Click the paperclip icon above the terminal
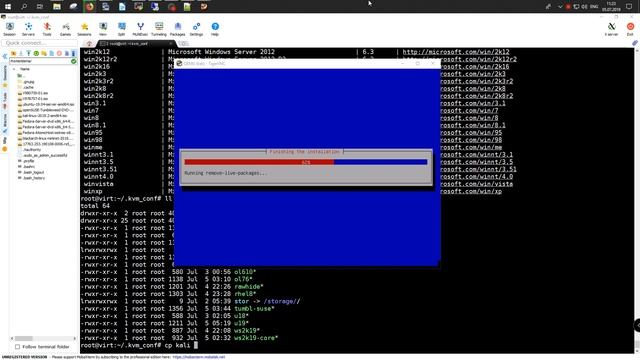 click(x=635, y=43)
